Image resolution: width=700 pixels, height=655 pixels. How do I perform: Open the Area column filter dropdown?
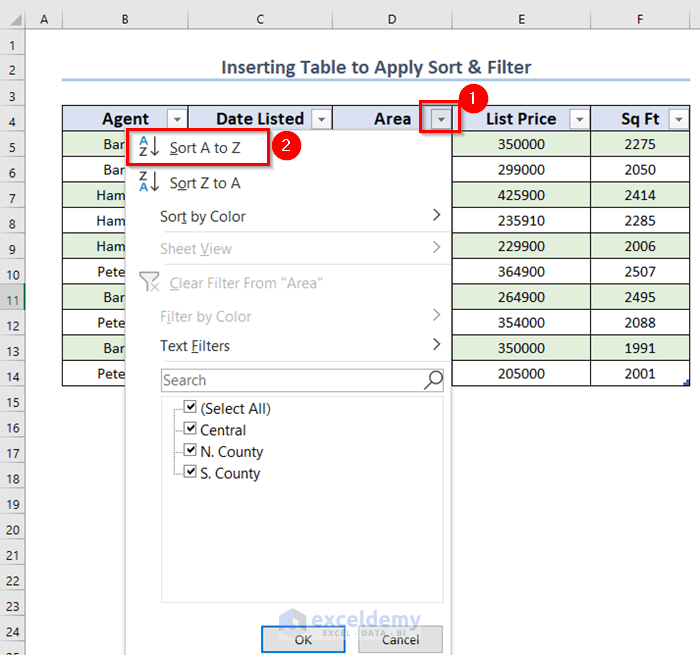coord(441,119)
